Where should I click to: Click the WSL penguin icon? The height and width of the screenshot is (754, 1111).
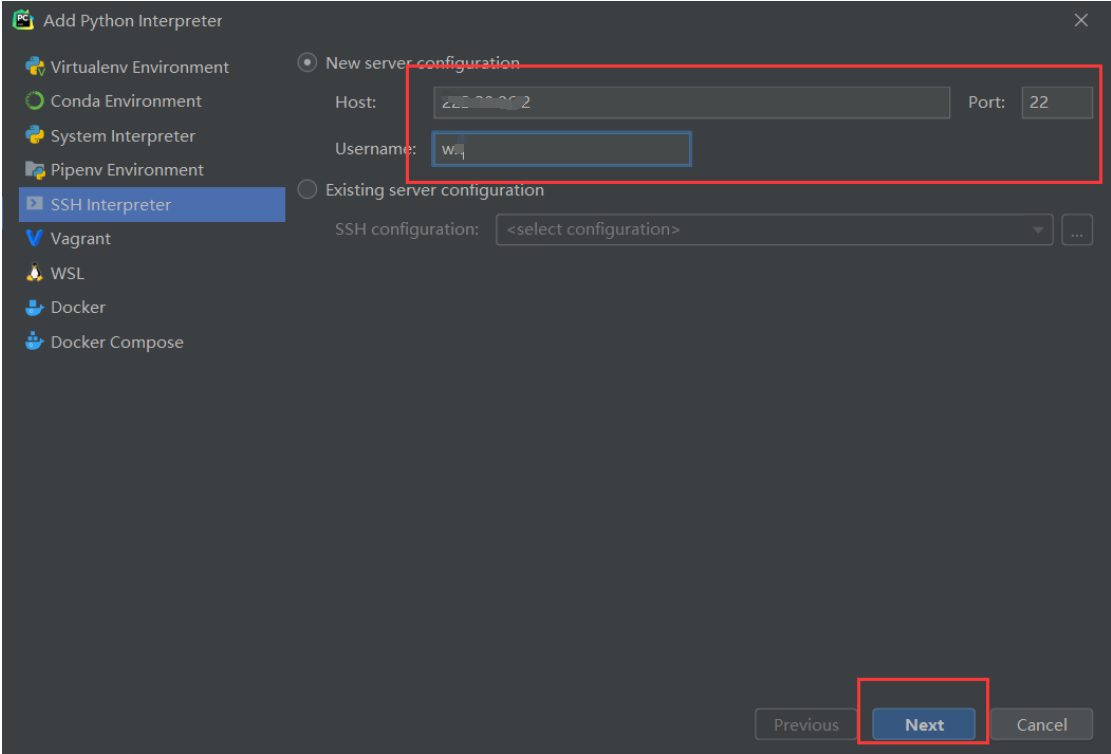point(34,272)
